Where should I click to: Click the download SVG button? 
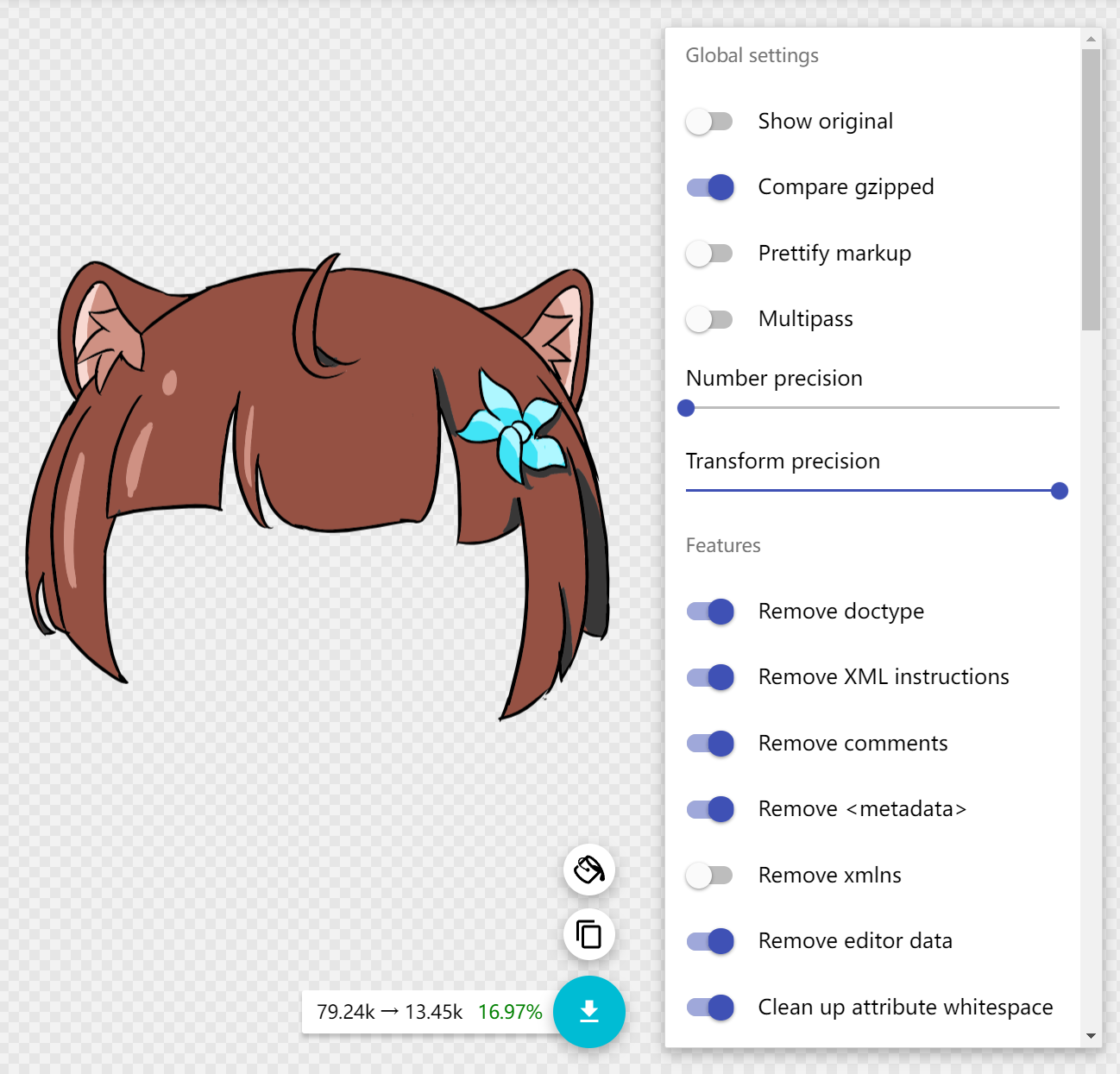(x=589, y=1012)
